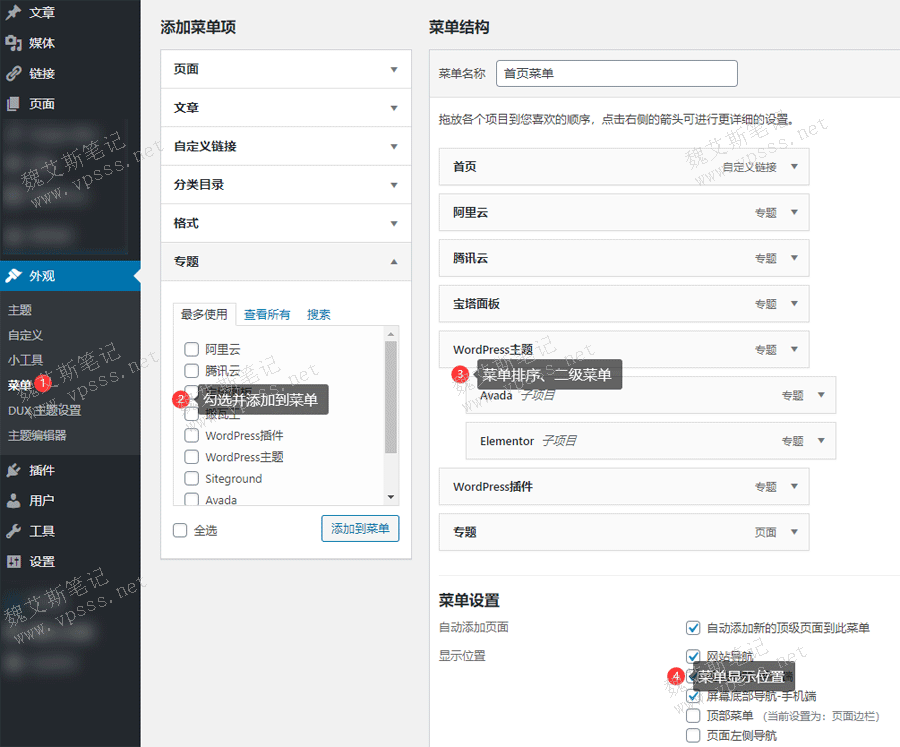Open the 媒体 media library icon
Viewport: 900px width, 747px height.
14,43
